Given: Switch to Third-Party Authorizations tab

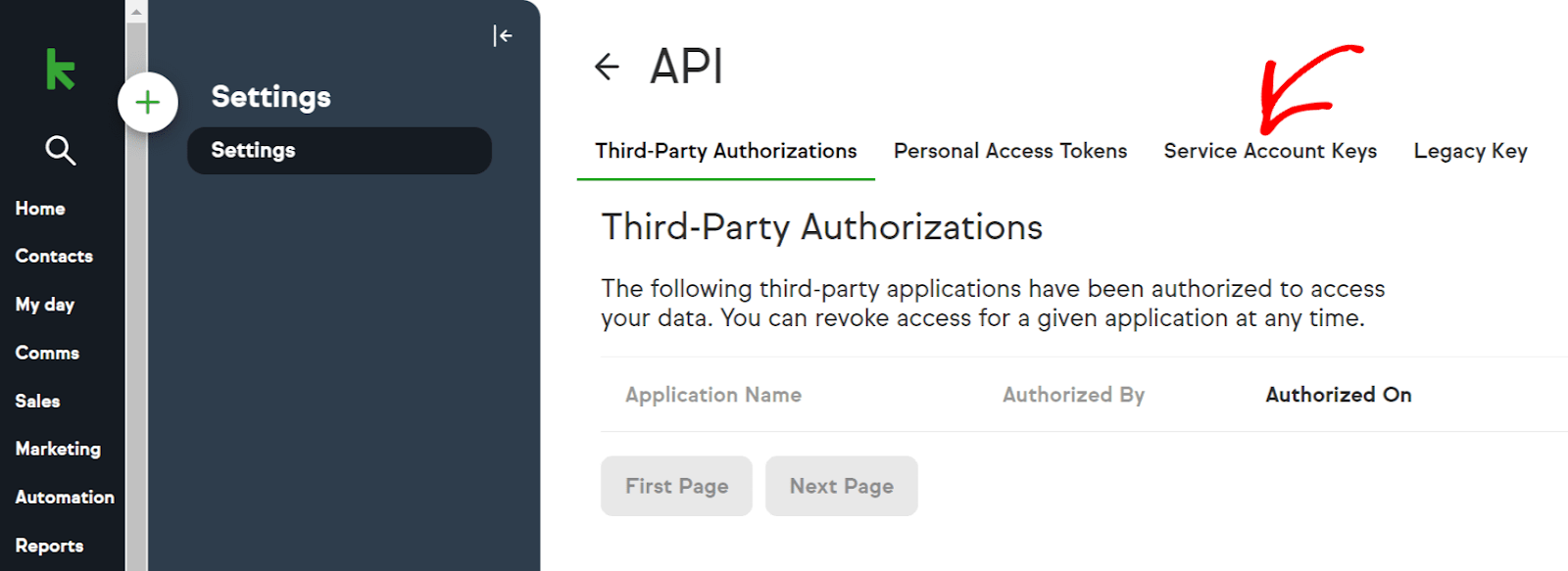Looking at the screenshot, I should [726, 151].
